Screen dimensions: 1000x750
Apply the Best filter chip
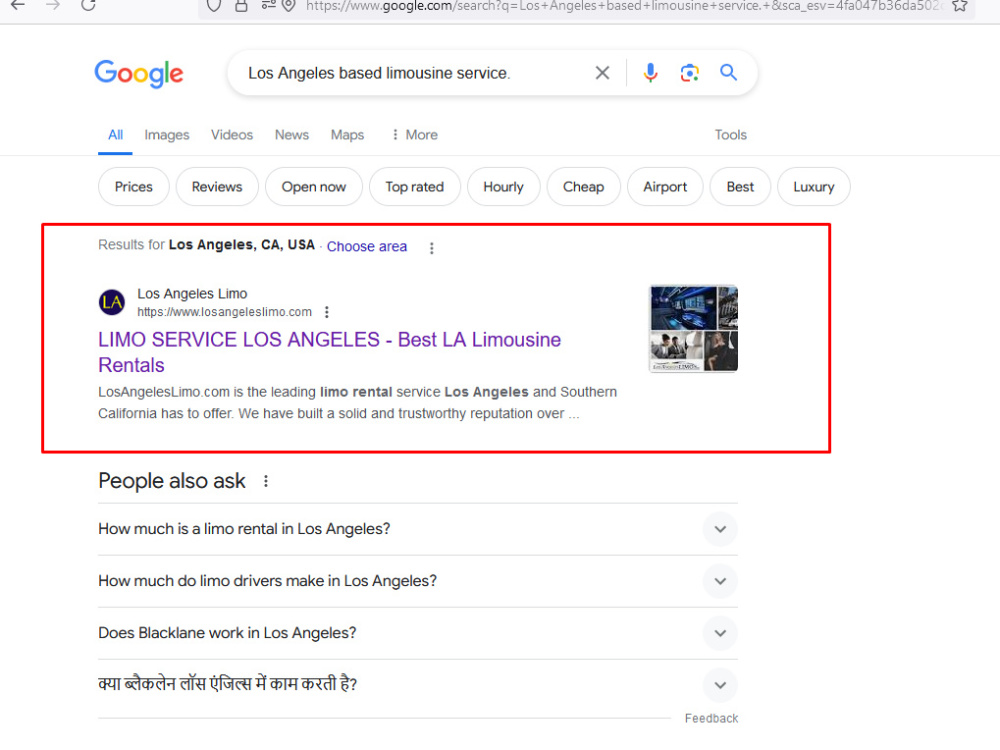click(x=740, y=187)
